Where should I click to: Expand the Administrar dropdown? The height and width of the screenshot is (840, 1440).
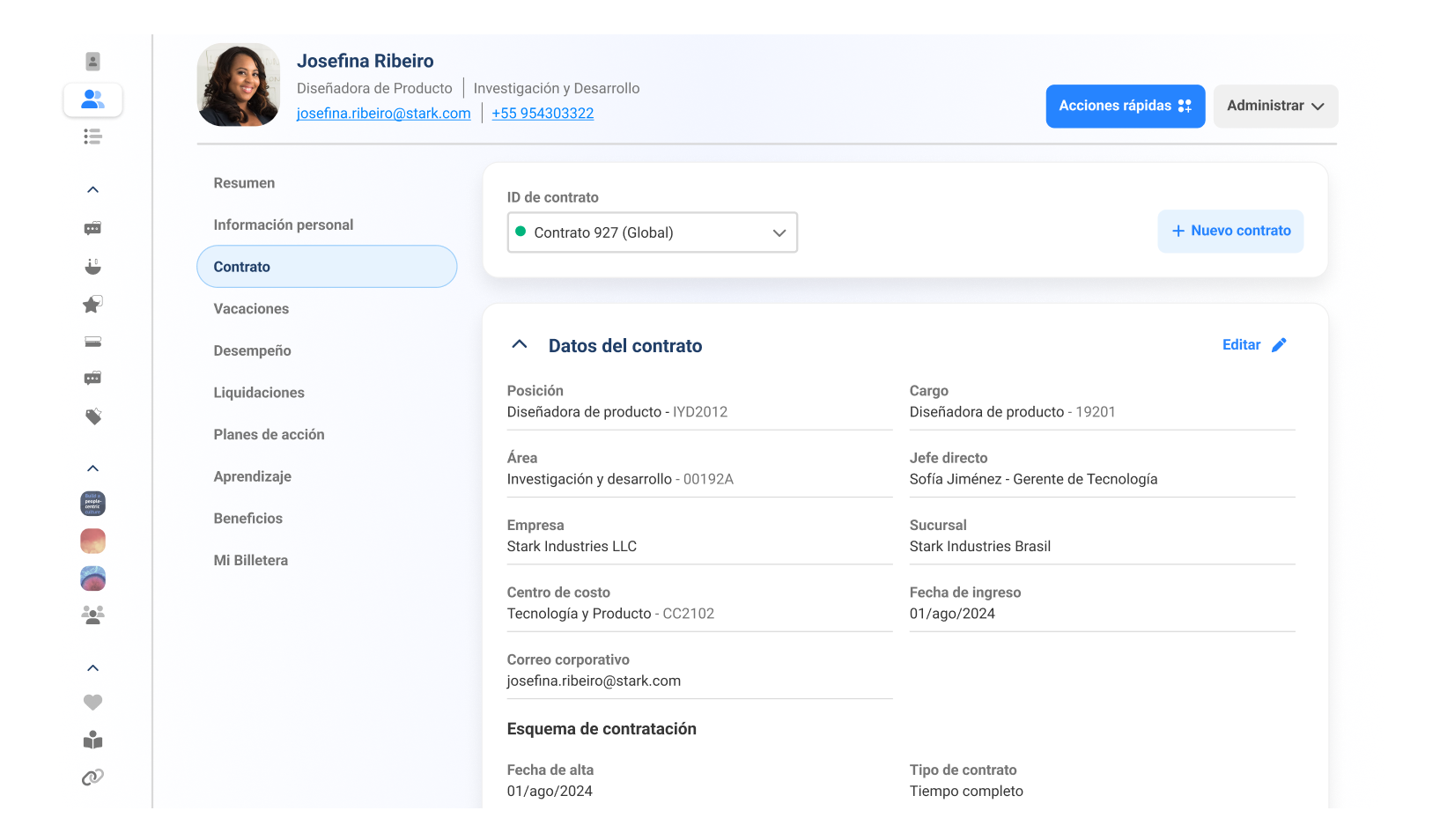coord(1274,107)
